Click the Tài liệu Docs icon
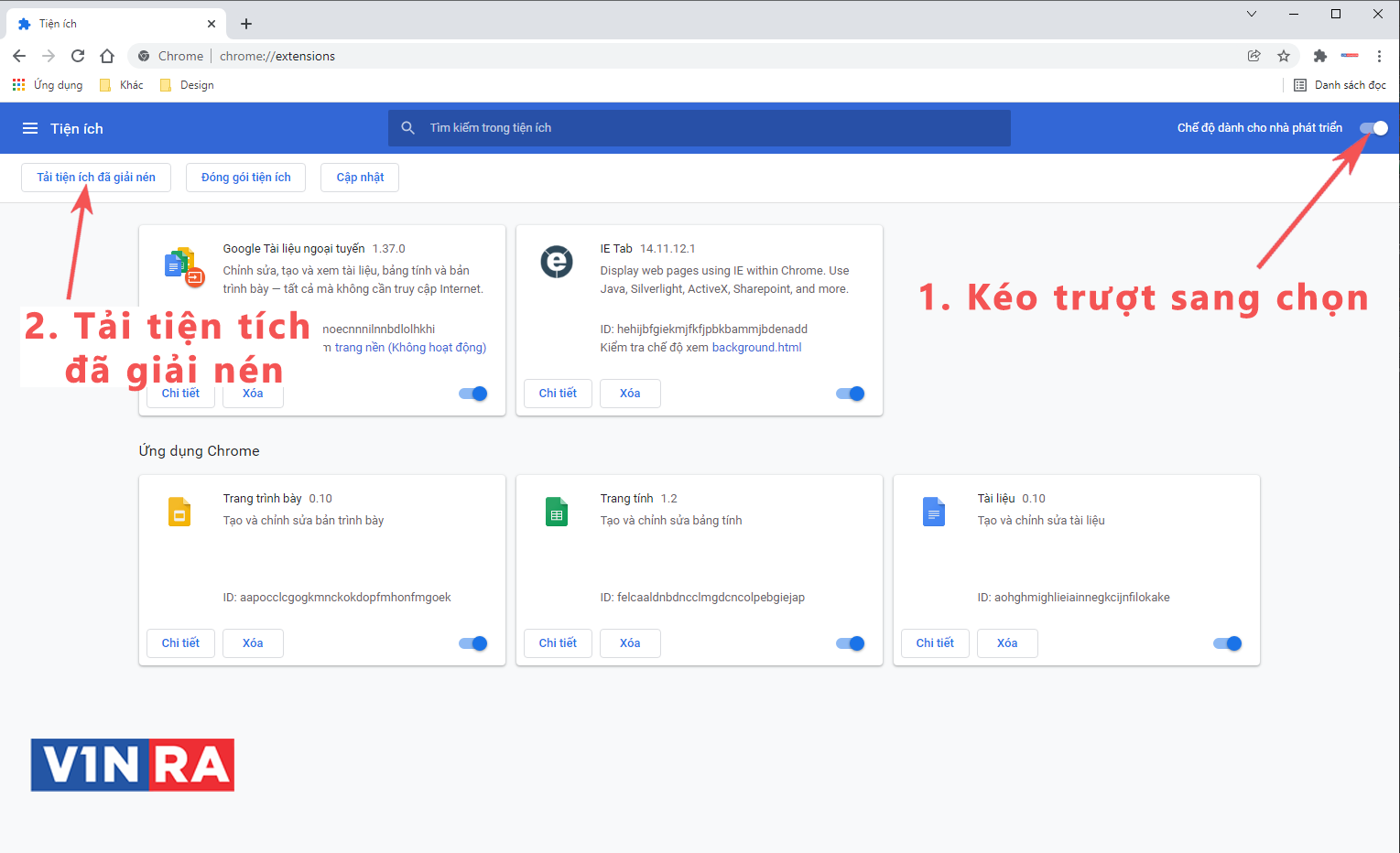This screenshot has width=1400, height=853. click(934, 512)
